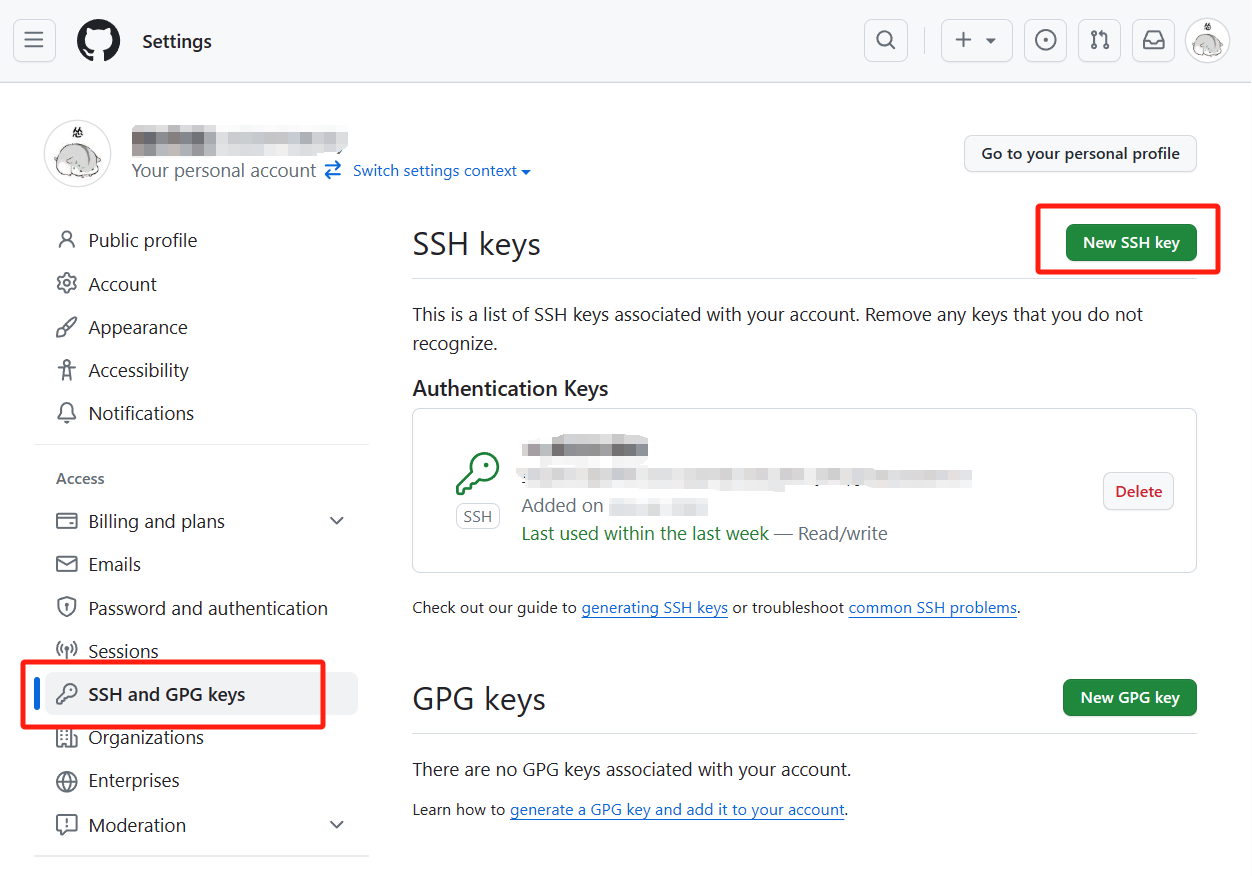Open the Public profile settings page
Image resolution: width=1252 pixels, height=876 pixels.
(x=142, y=240)
